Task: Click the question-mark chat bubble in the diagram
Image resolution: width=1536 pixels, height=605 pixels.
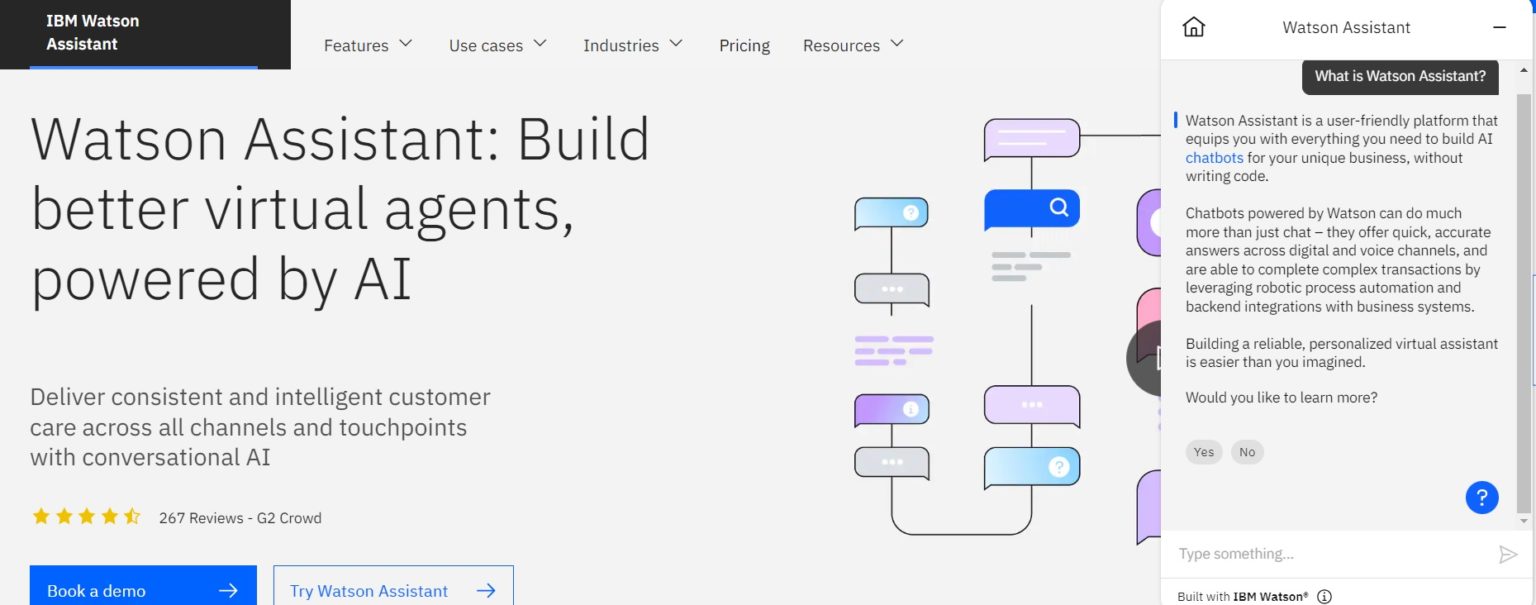Action: tap(1032, 466)
